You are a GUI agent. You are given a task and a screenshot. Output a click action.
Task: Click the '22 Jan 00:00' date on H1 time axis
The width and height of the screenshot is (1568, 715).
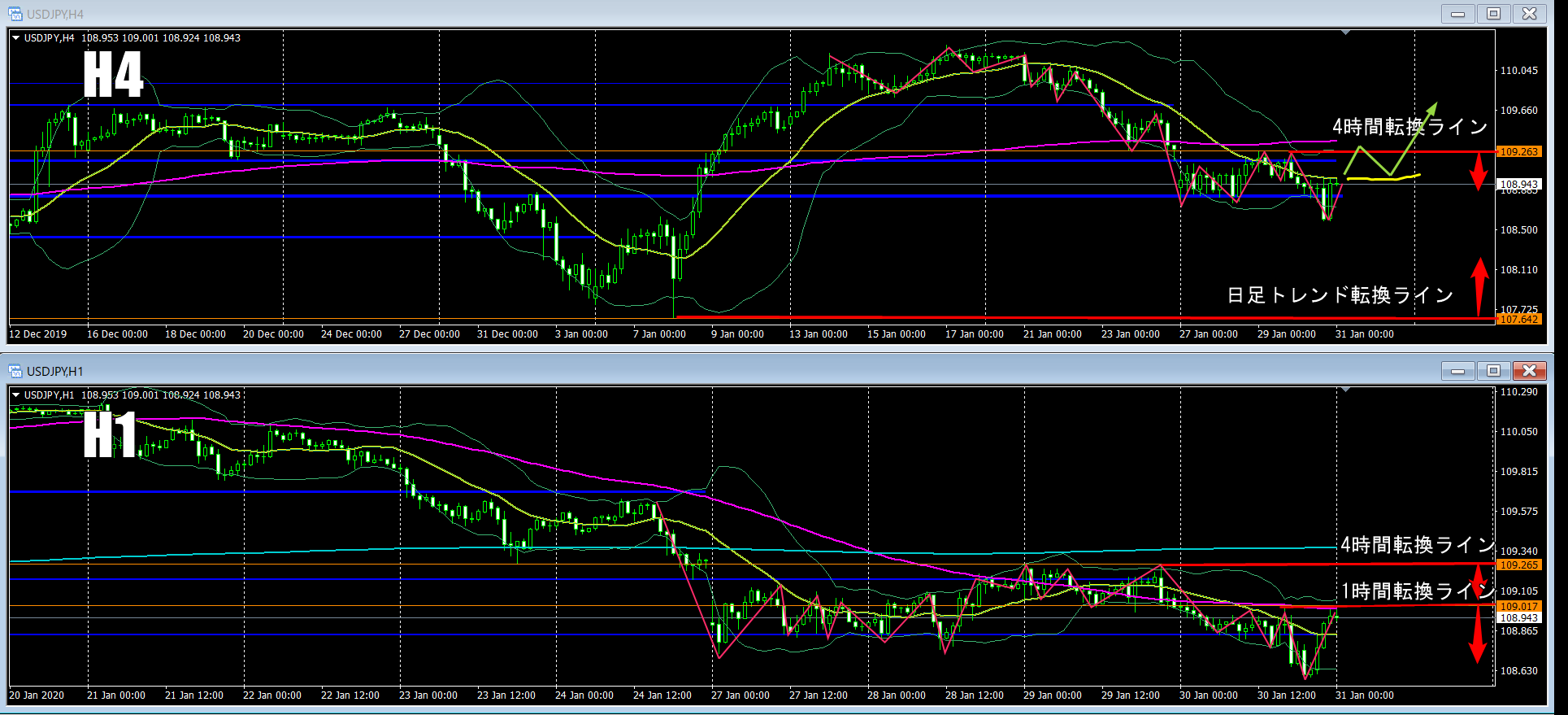click(272, 695)
